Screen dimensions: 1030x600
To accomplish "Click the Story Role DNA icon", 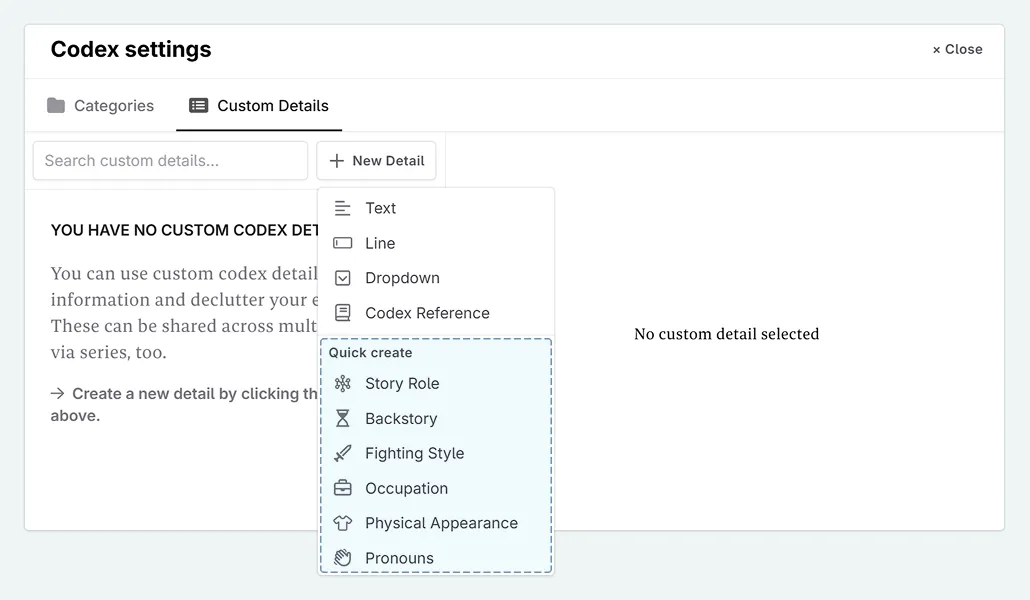I will click(x=344, y=383).
